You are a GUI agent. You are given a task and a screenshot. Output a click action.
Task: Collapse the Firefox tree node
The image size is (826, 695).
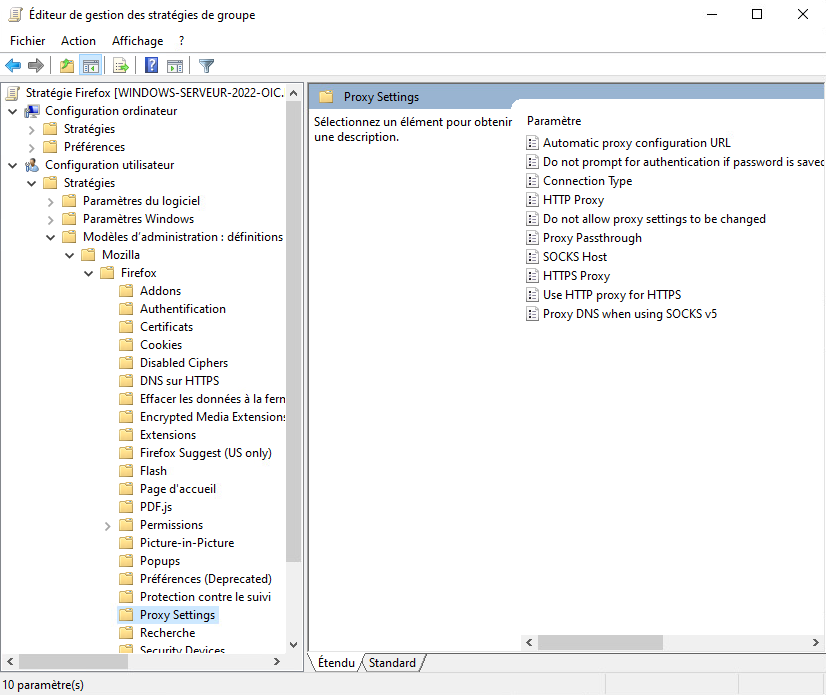88,273
